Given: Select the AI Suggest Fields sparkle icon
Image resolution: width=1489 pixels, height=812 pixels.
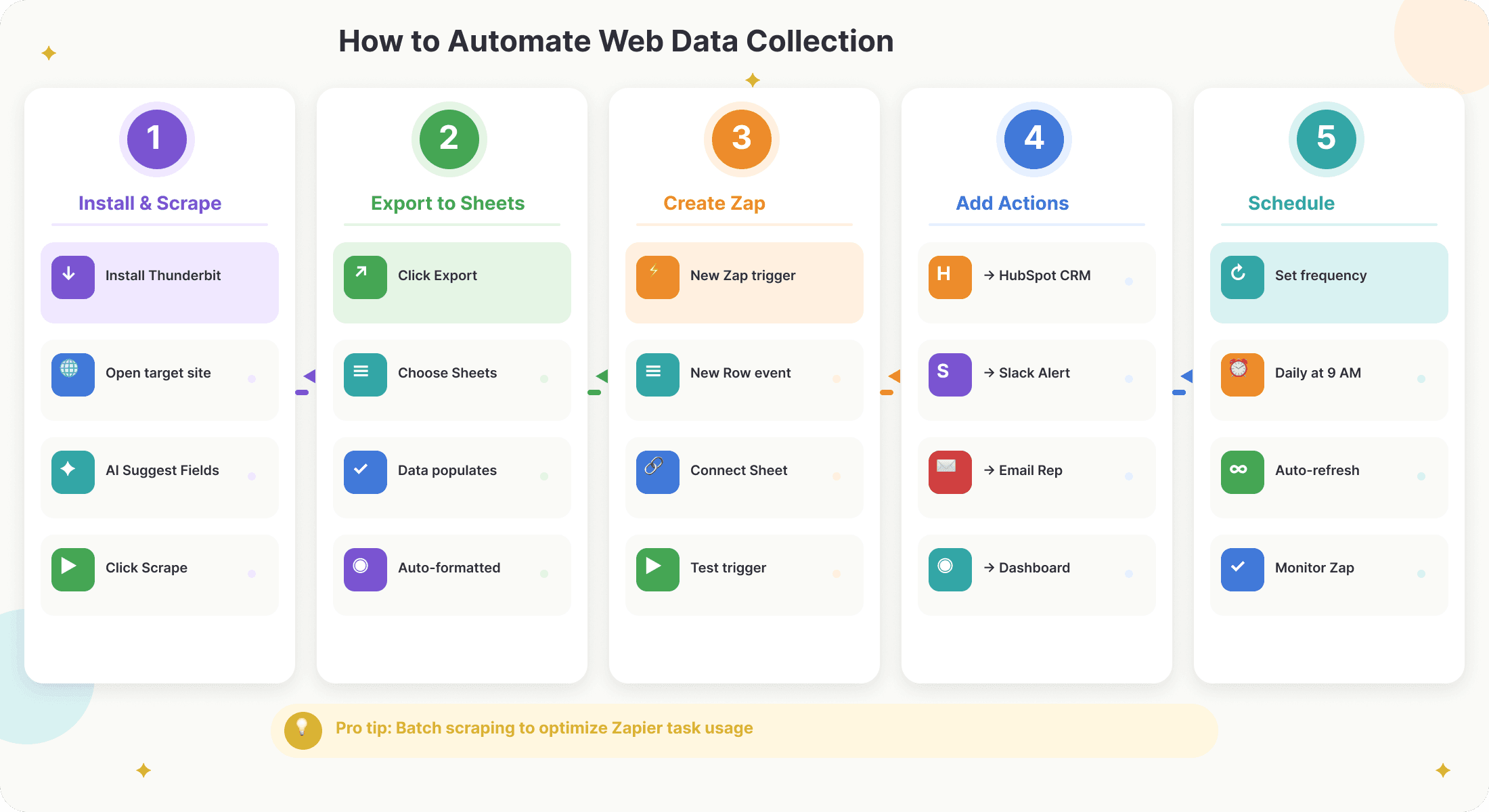Looking at the screenshot, I should pyautogui.click(x=72, y=470).
